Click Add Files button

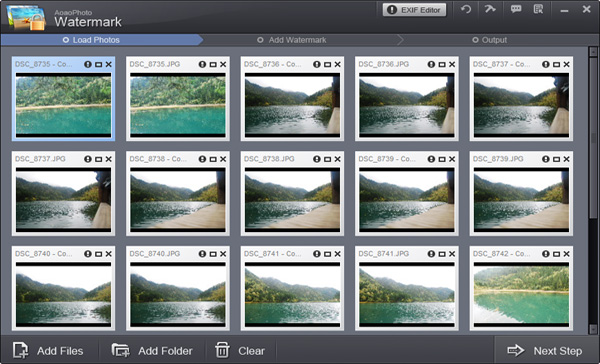pos(49,351)
